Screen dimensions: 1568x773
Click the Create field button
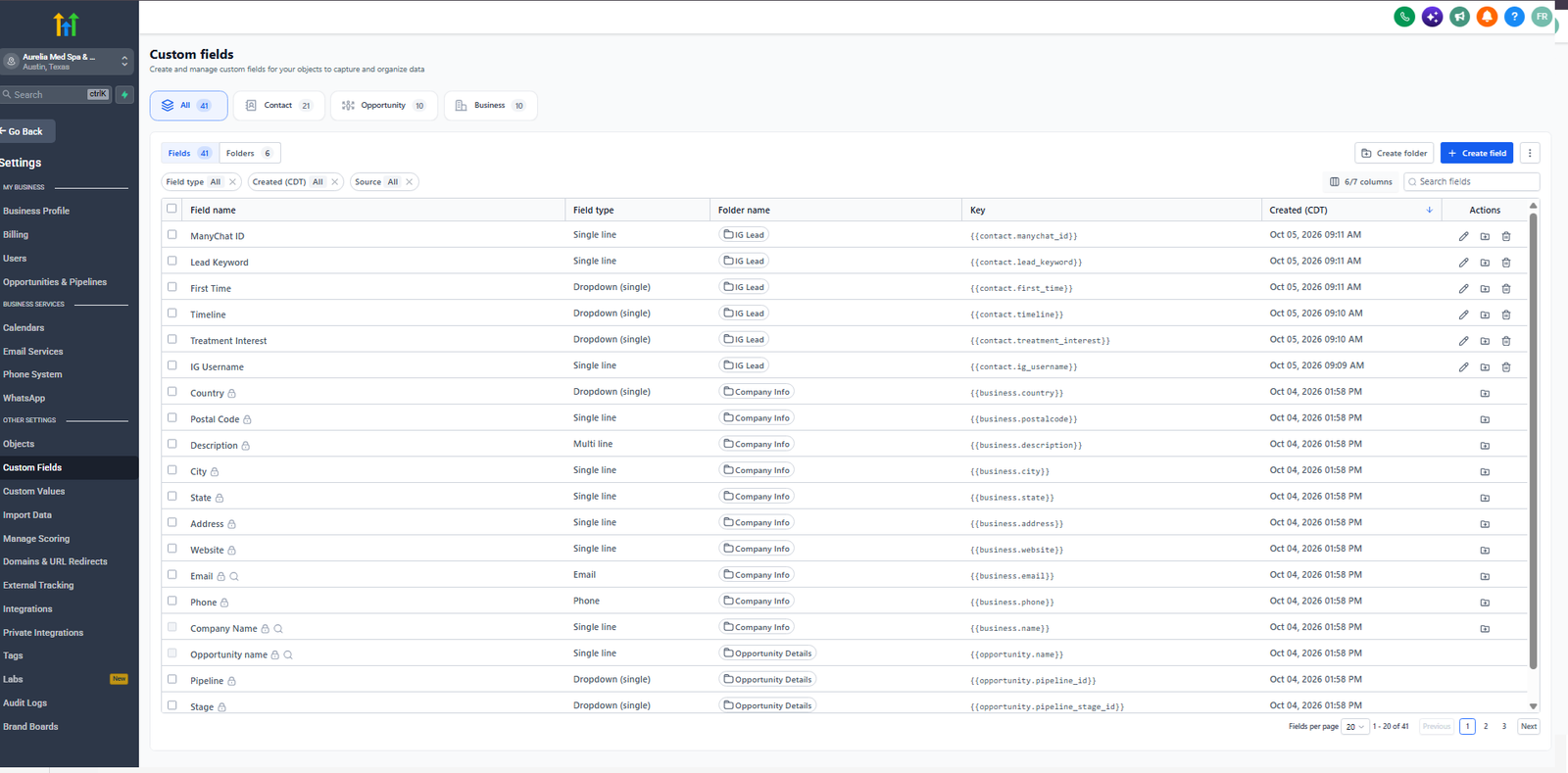(1477, 153)
